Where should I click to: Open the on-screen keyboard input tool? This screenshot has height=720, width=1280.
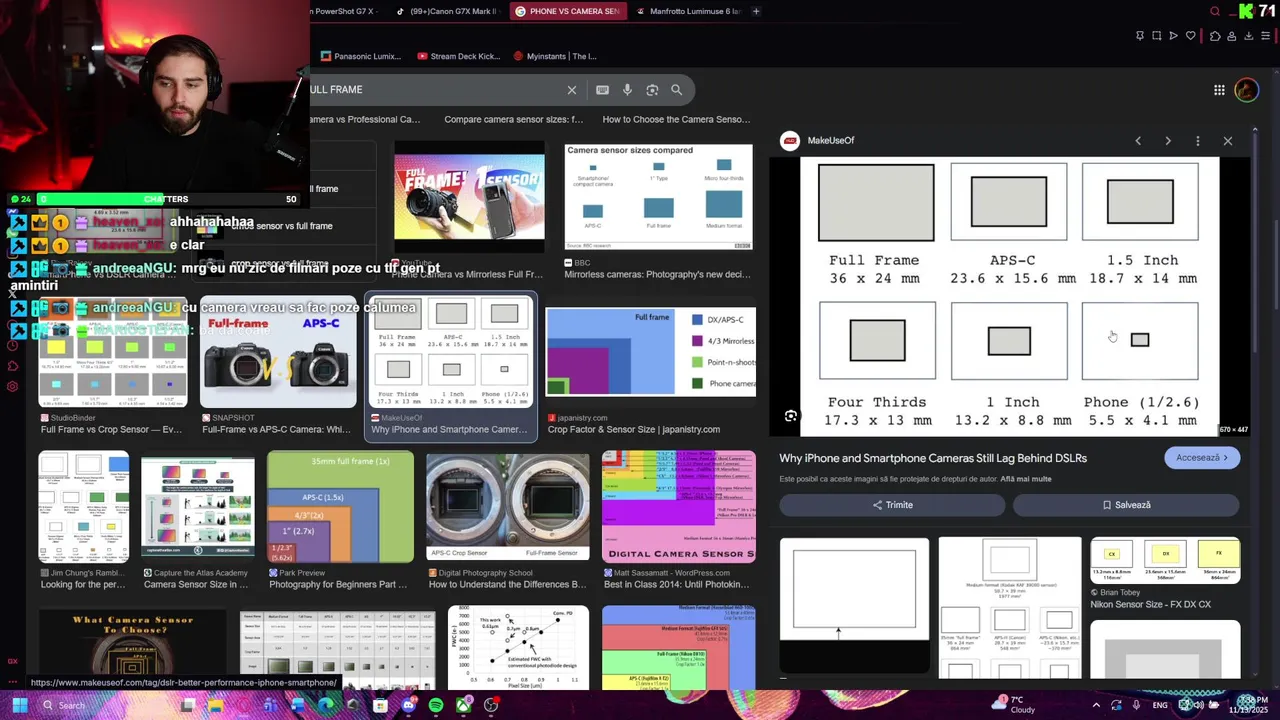tap(602, 90)
